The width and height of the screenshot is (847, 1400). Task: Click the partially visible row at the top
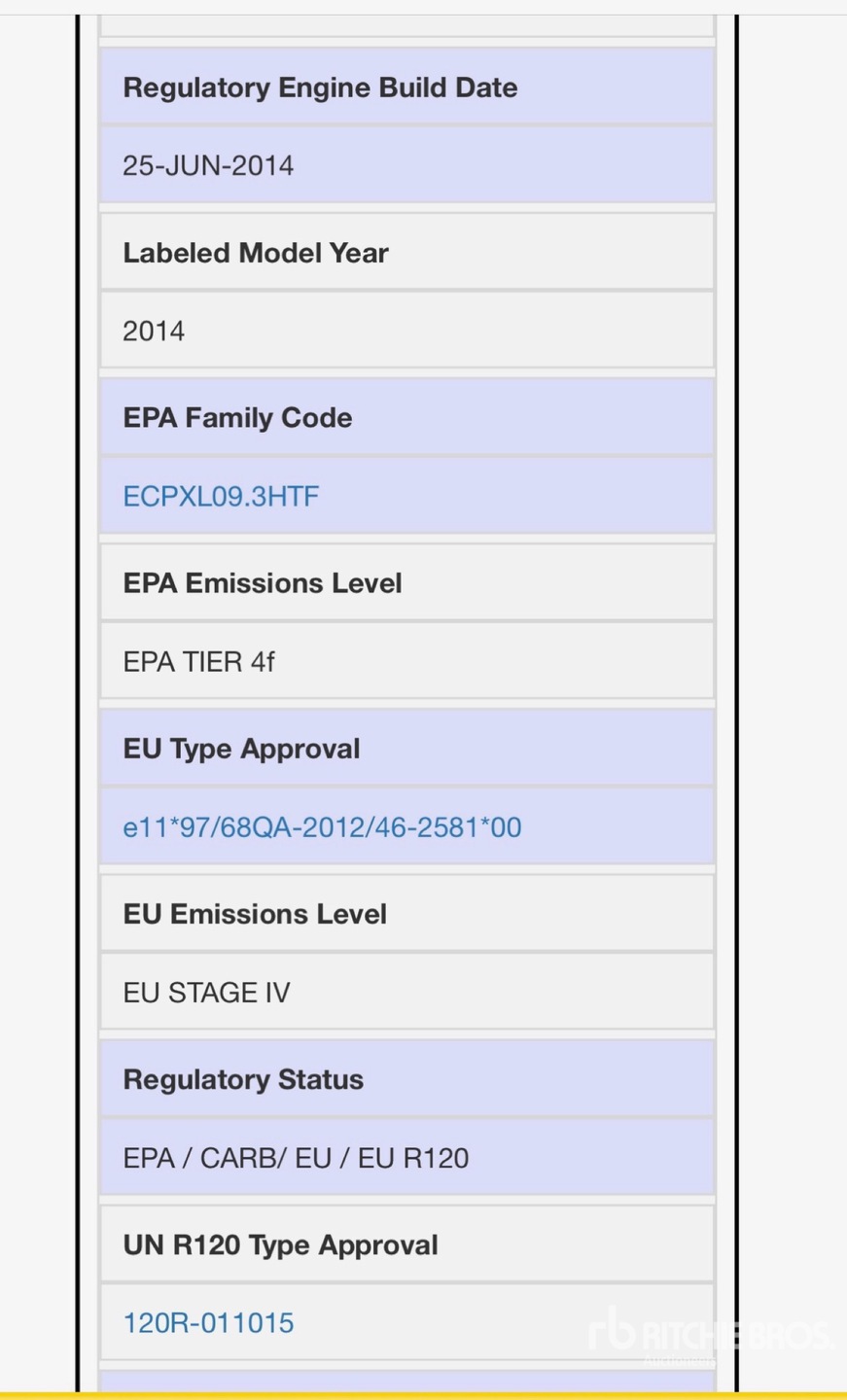(x=407, y=26)
